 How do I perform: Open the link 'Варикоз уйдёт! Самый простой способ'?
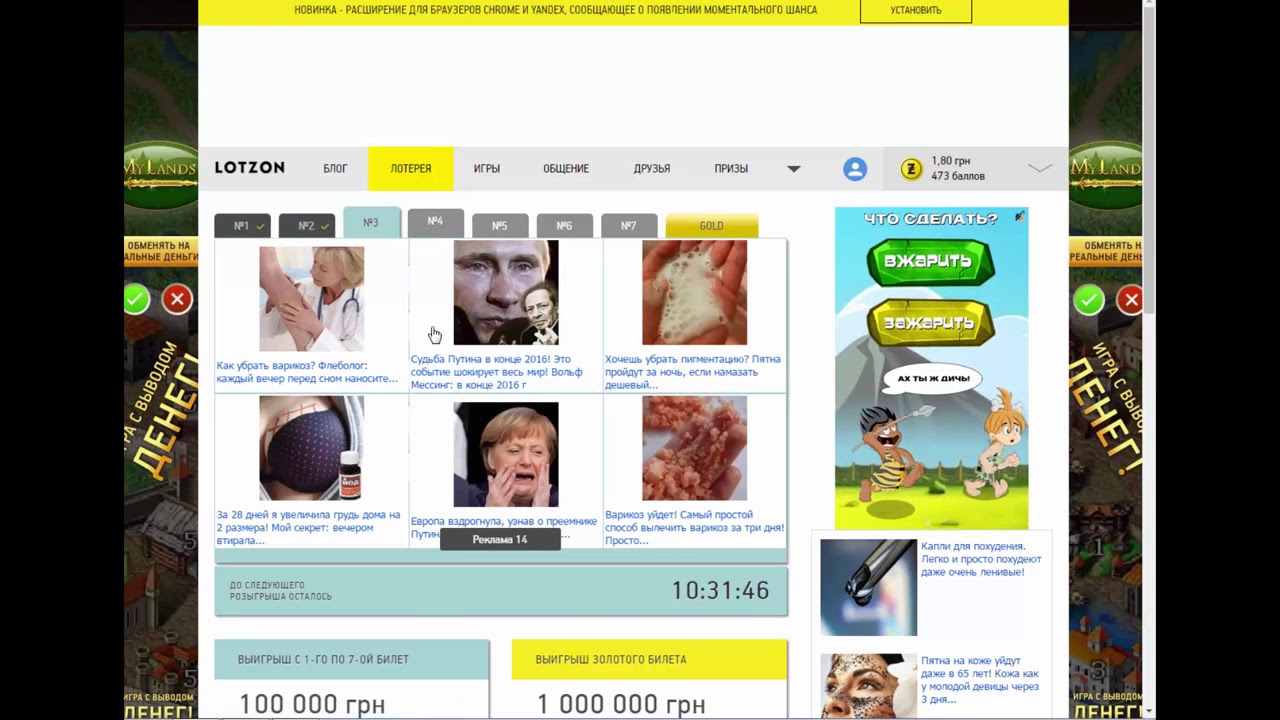point(694,528)
